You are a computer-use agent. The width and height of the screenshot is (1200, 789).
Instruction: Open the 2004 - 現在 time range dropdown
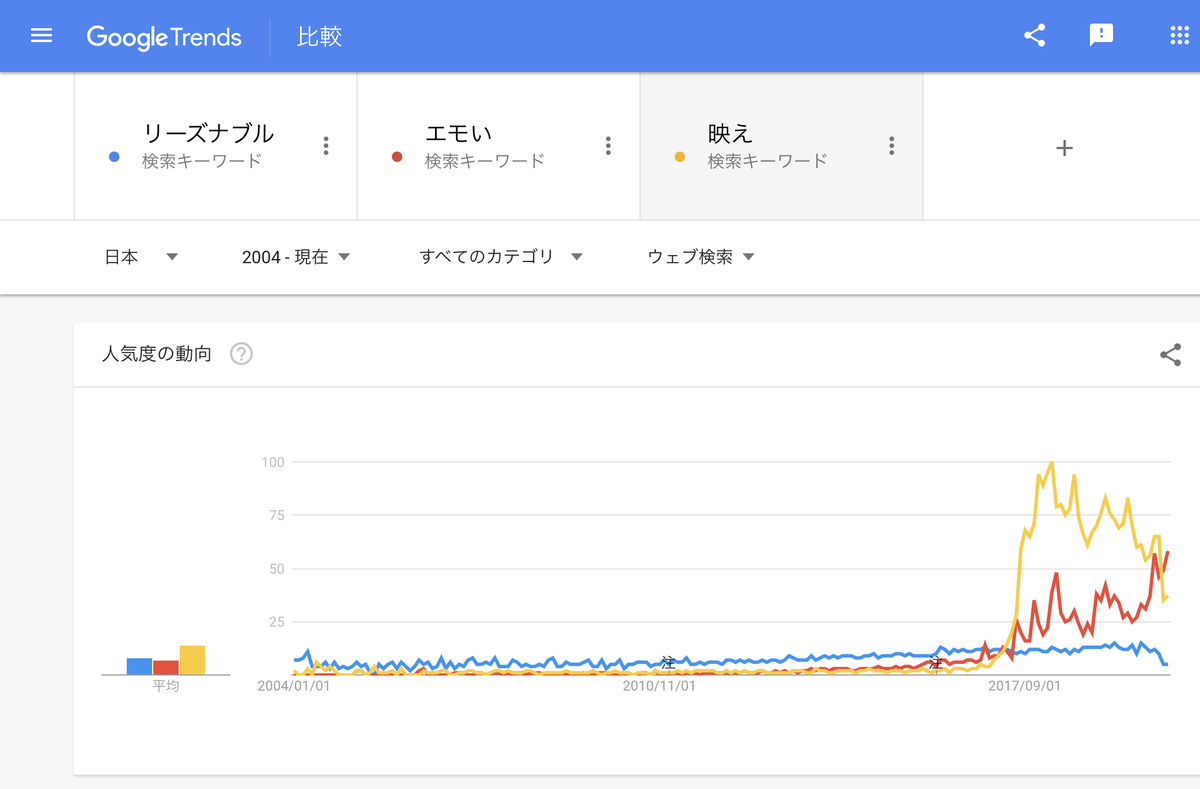coord(297,256)
